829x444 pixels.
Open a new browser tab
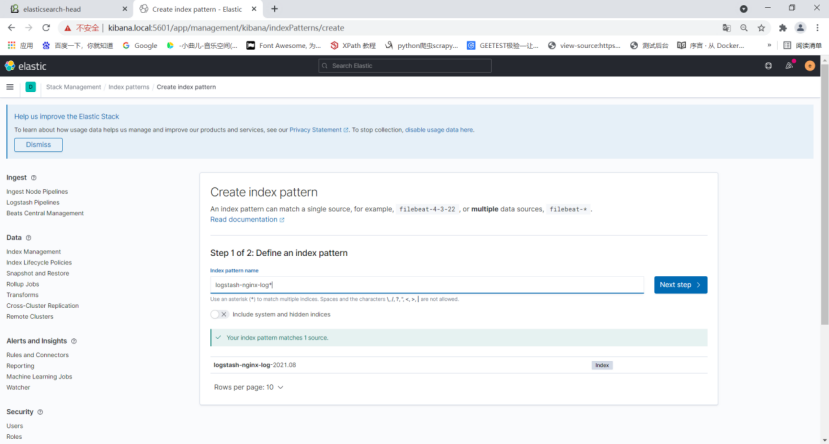[x=274, y=9]
